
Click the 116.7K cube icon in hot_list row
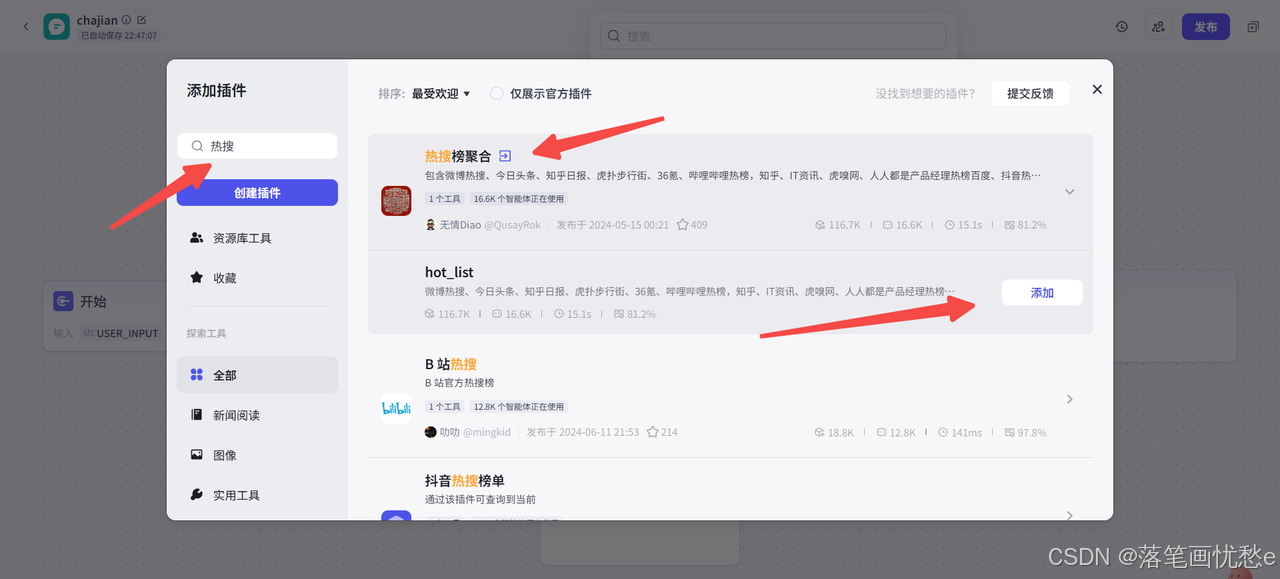(x=430, y=314)
